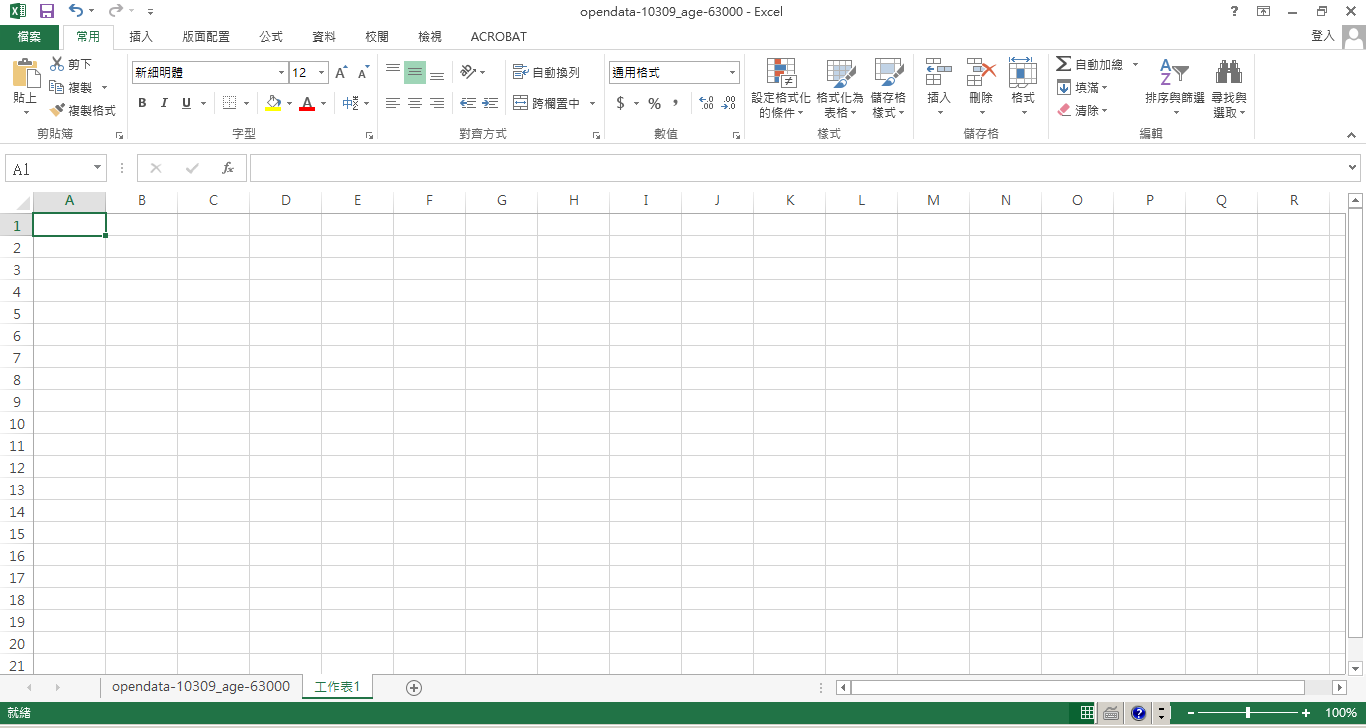Viewport: 1366px width, 728px height.
Task: Click the Save icon in quick access toolbar
Action: (46, 11)
